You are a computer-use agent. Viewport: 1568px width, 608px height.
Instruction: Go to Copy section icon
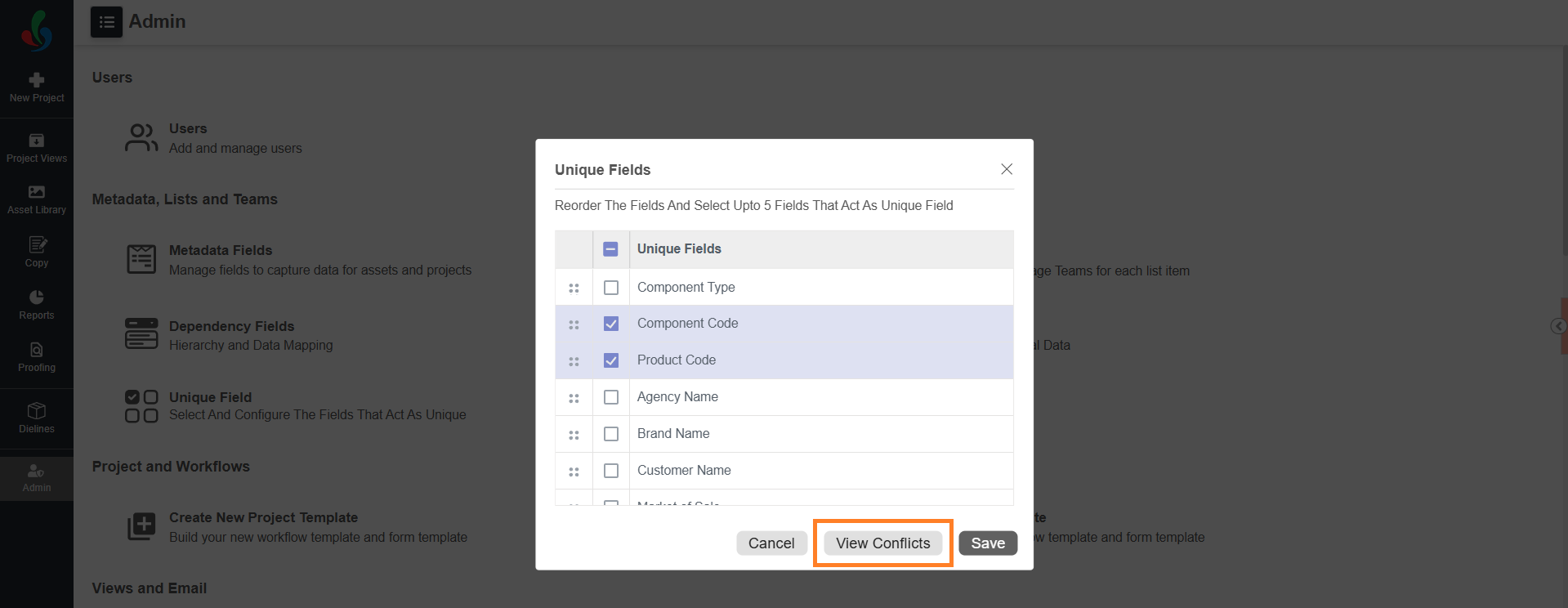click(x=37, y=244)
